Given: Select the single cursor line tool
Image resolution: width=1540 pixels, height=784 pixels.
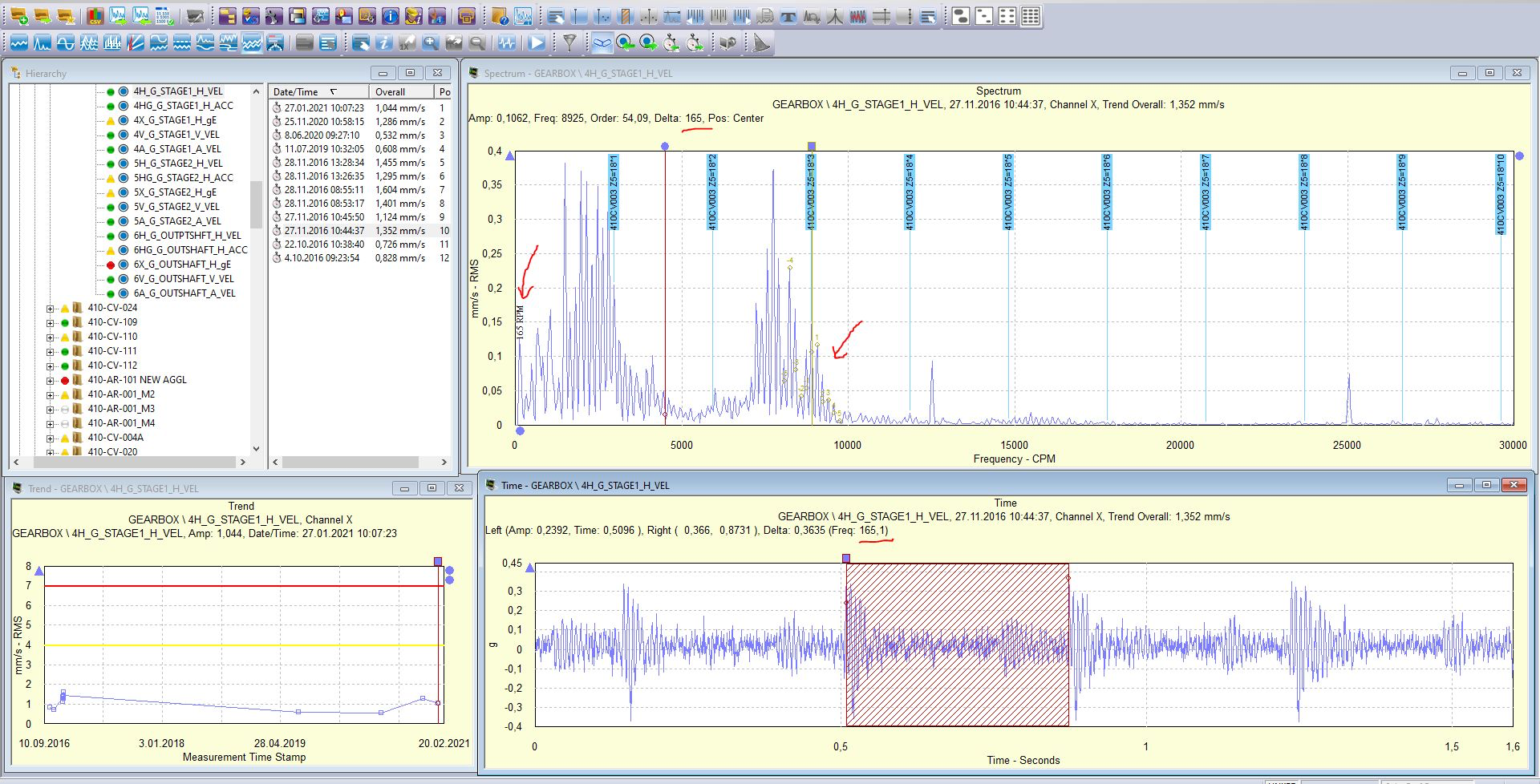Looking at the screenshot, I should 580,16.
